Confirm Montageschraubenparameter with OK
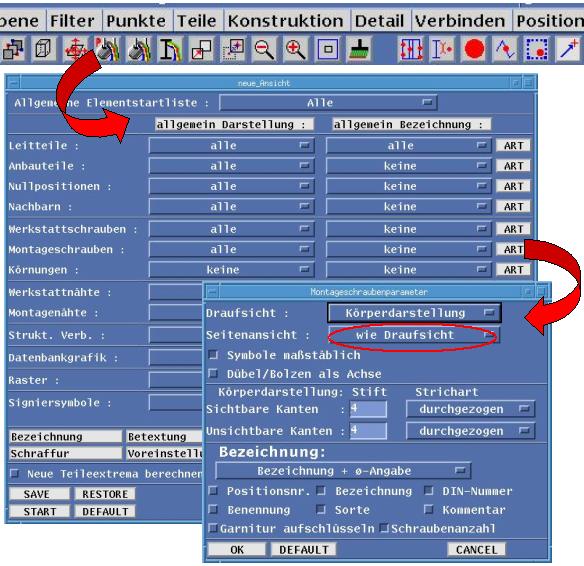The height and width of the screenshot is (566, 584). pyautogui.click(x=237, y=550)
